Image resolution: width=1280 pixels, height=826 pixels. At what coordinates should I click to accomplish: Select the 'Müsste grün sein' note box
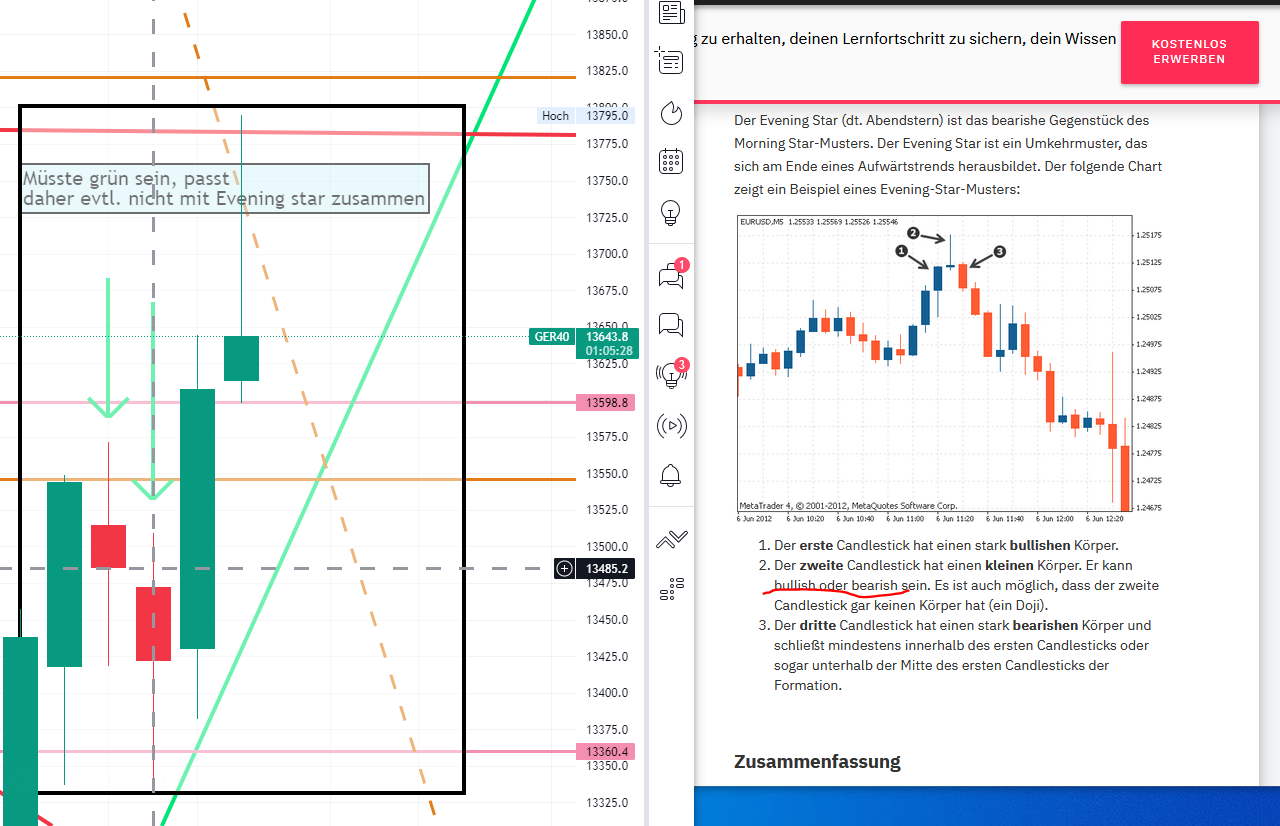click(224, 188)
